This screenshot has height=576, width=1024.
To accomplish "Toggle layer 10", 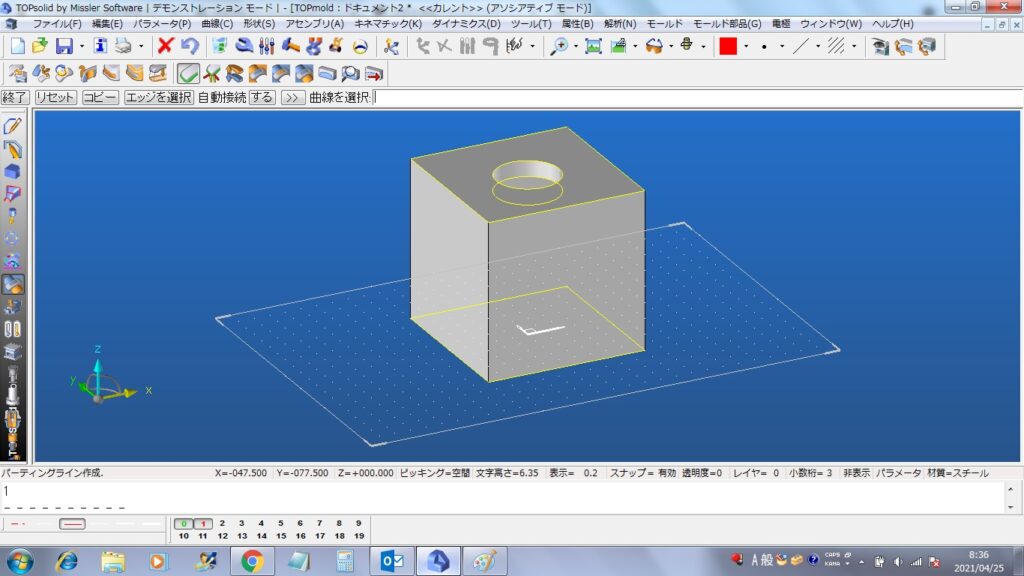I will point(184,536).
